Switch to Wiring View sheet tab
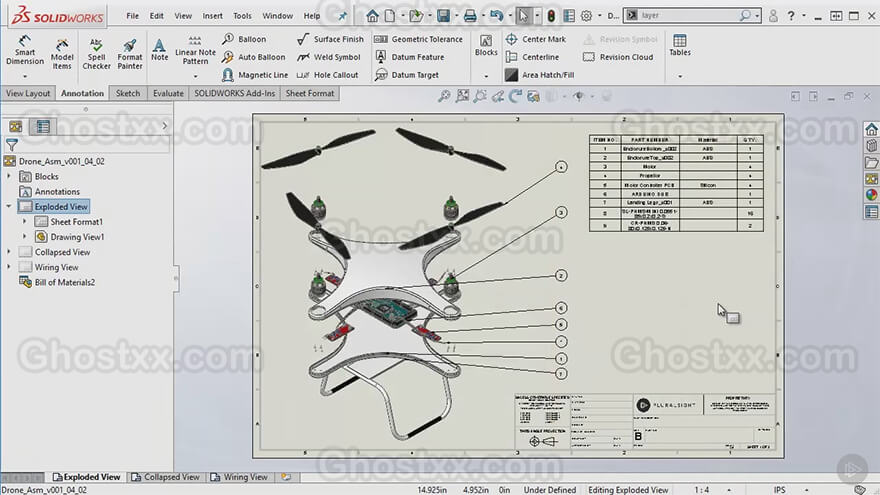Viewport: 880px width, 495px height. 239,477
